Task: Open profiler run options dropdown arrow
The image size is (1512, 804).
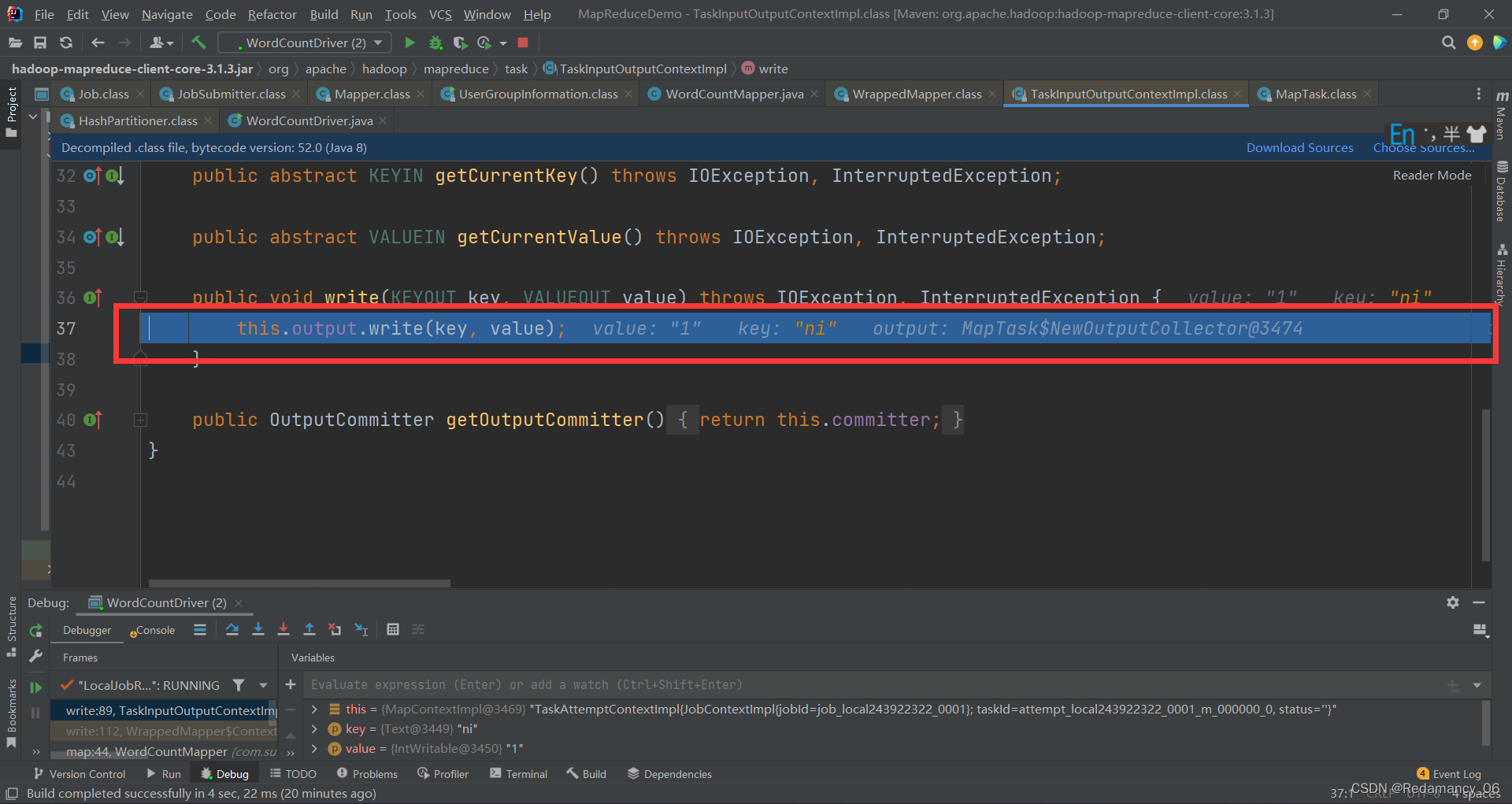Action: coord(502,43)
